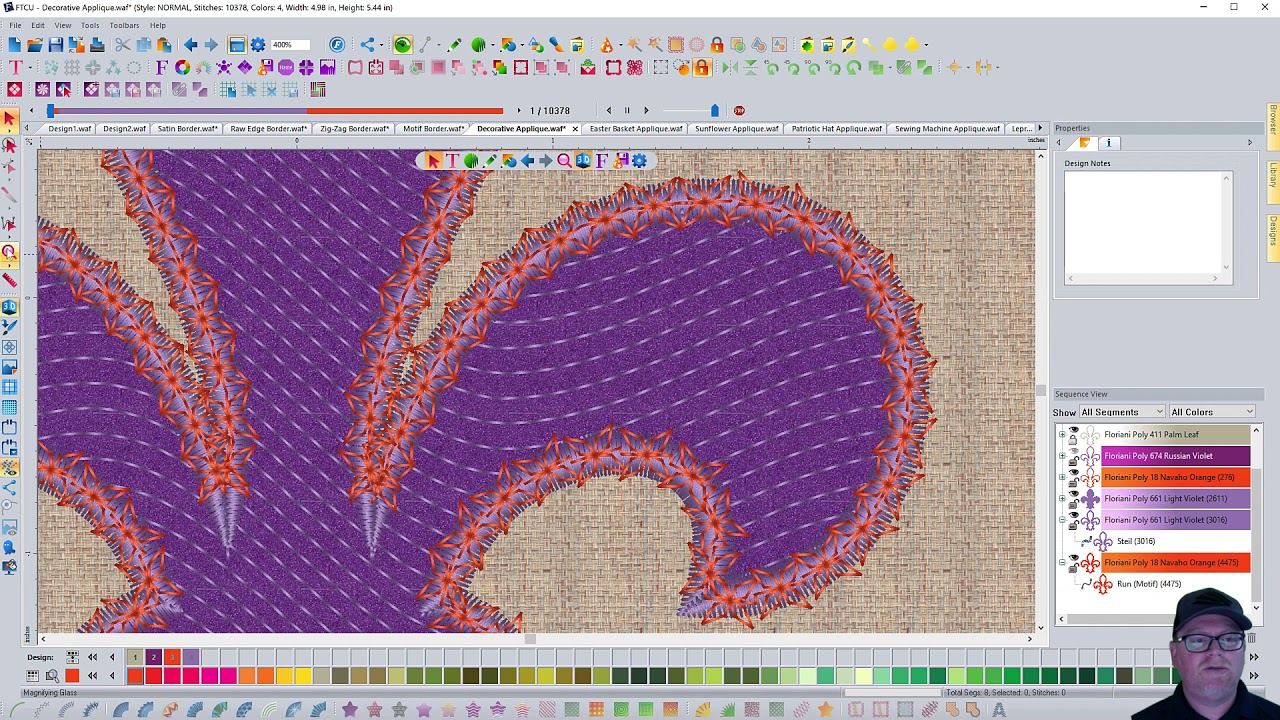Click the orange padlock icon in the top toolbar
Viewport: 1280px width, 720px height.
point(717,45)
